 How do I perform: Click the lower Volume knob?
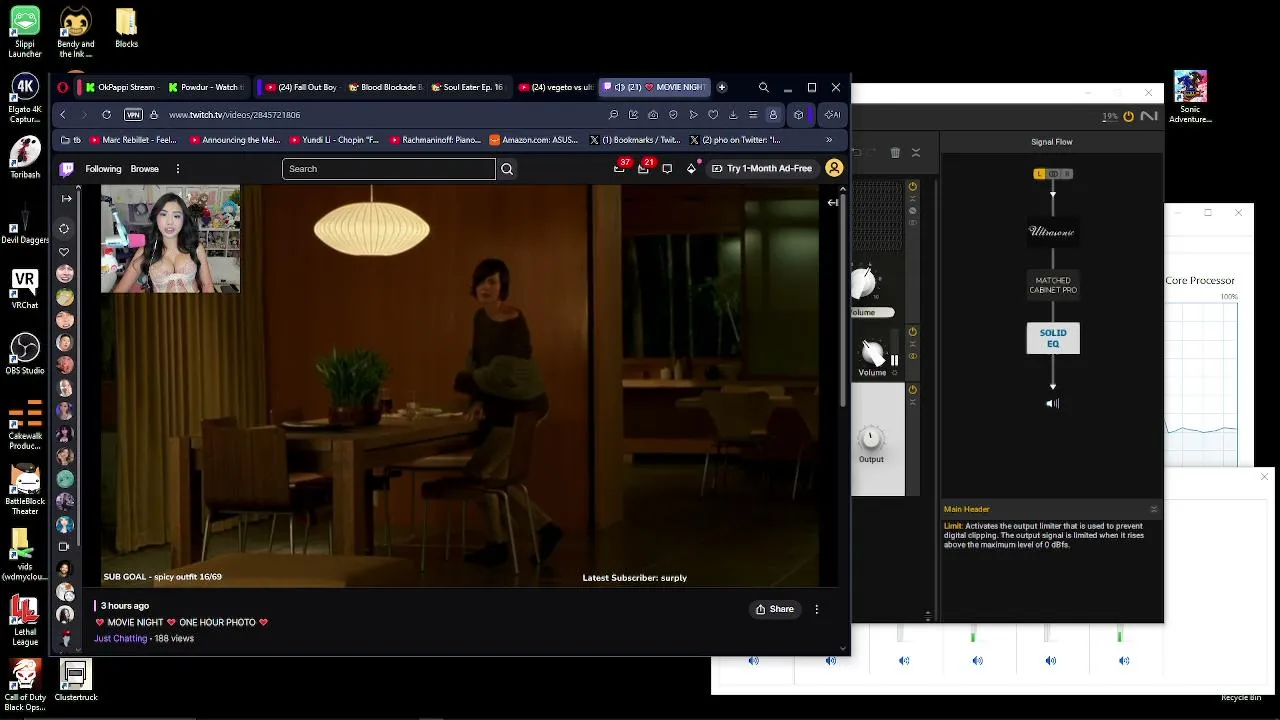click(x=872, y=352)
